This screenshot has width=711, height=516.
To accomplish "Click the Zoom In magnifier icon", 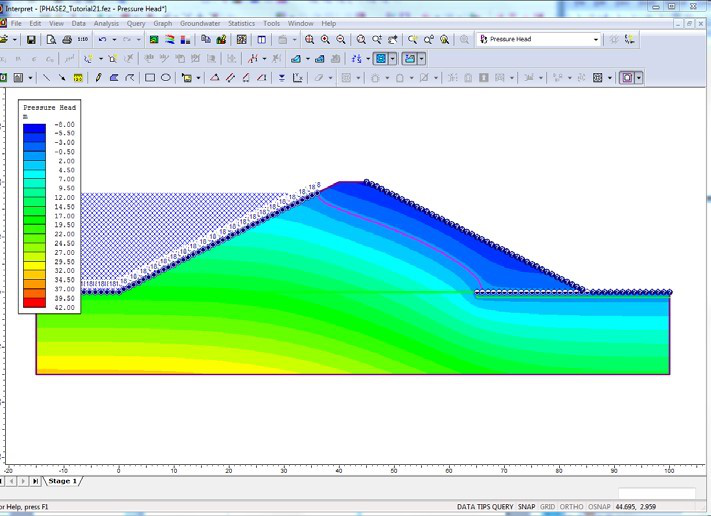I will [x=325, y=40].
